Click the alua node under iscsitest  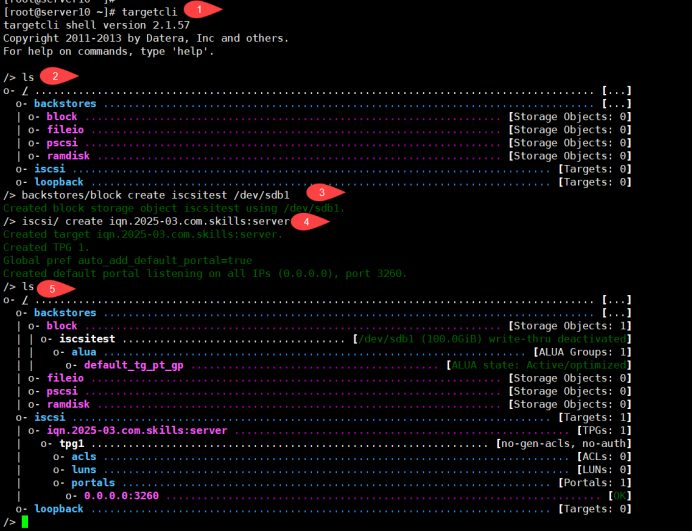[84, 352]
